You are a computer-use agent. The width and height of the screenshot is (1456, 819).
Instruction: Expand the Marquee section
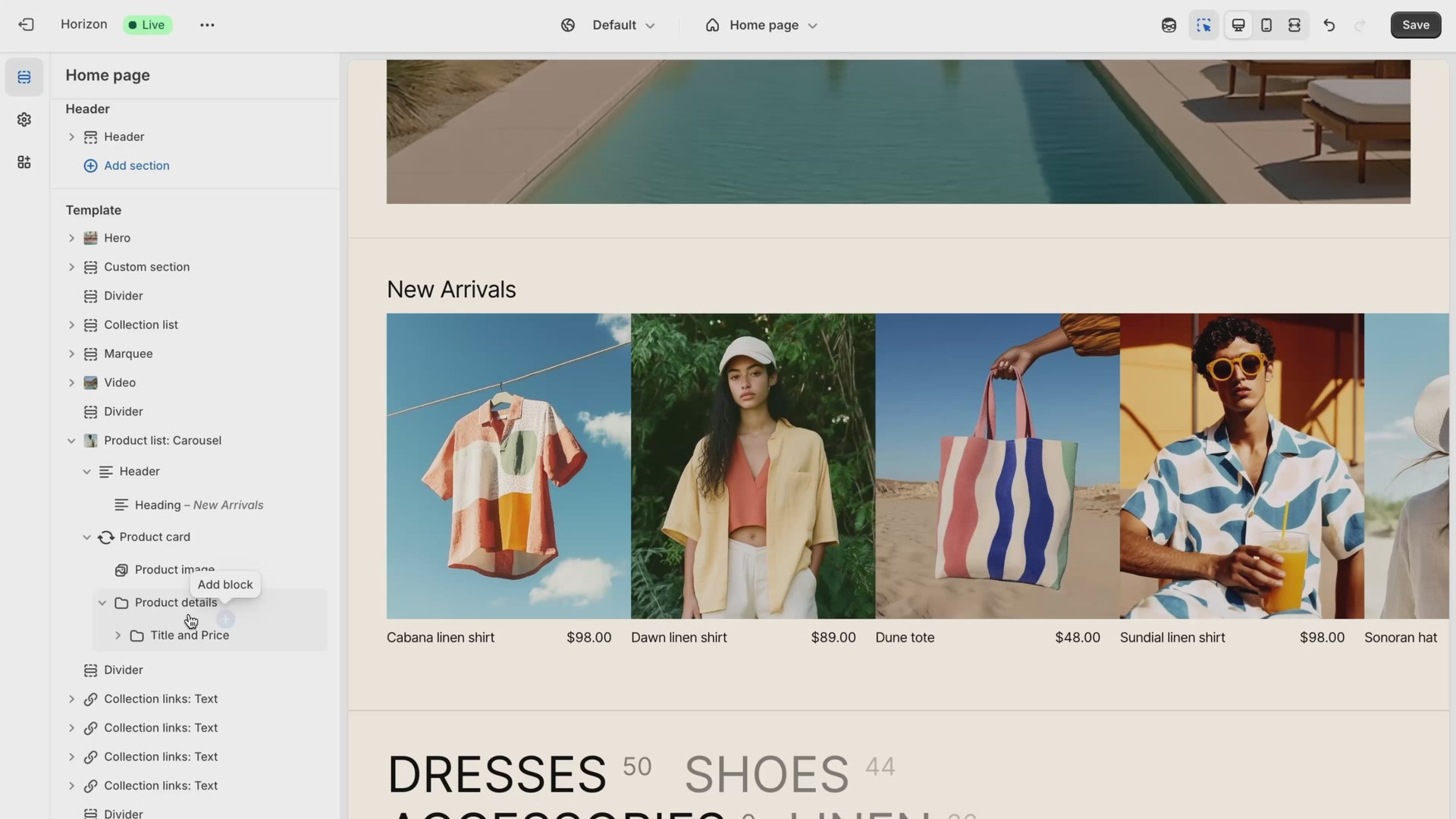click(71, 354)
